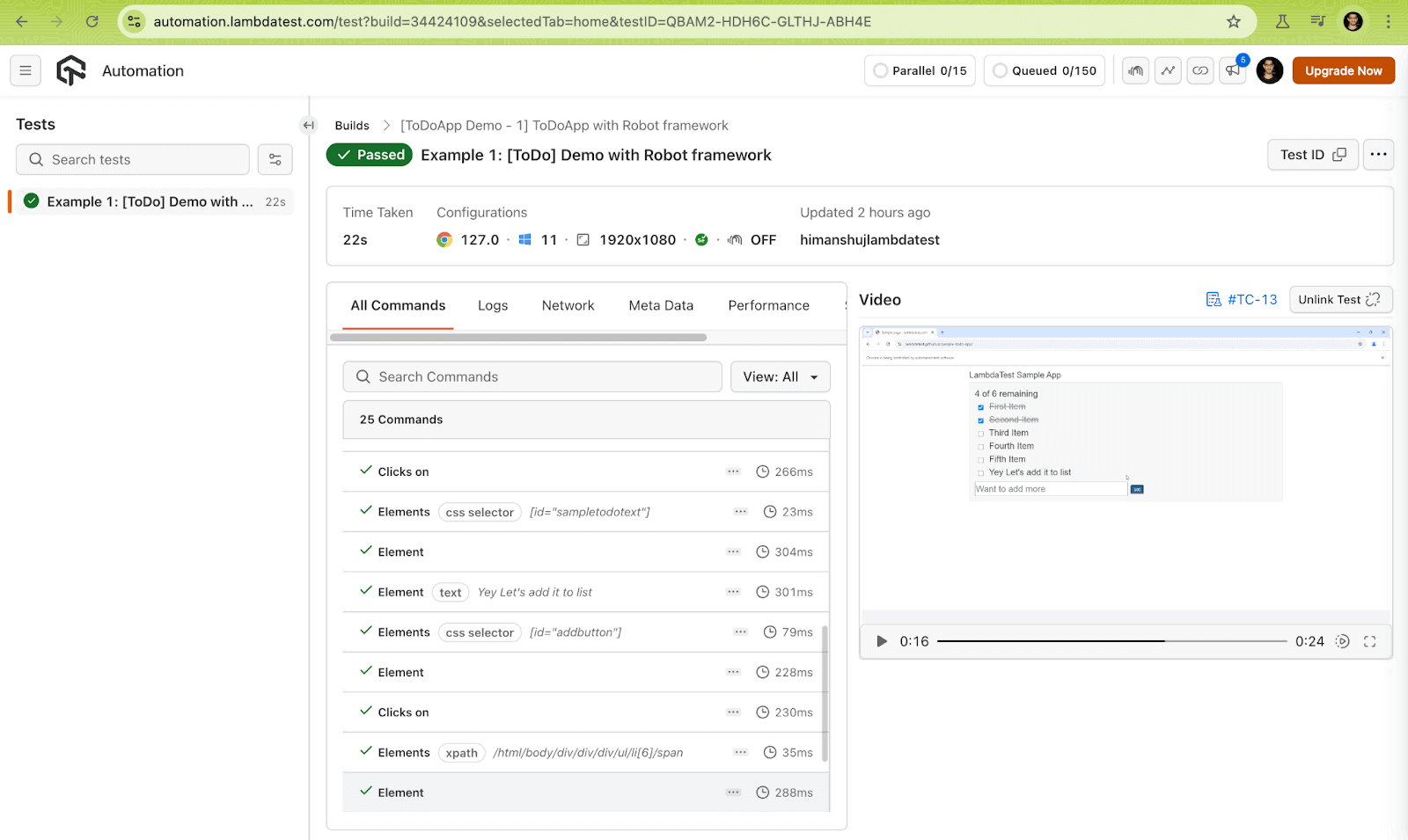Screen dimensions: 1408x840
Task: Open the analytics graph icon
Action: [x=1168, y=71]
